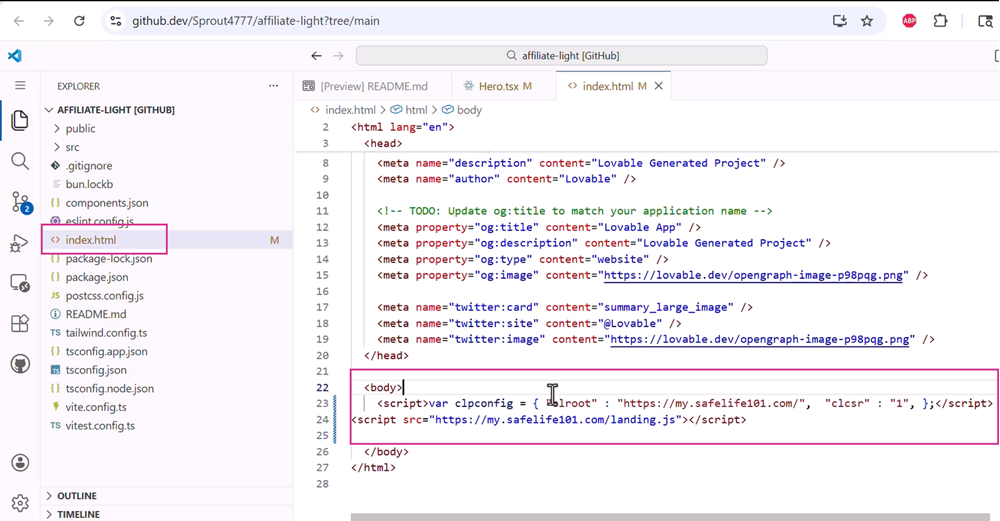Open vitest.config.ts in explorer
Viewport: 1000px width, 521px height.
click(x=99, y=425)
